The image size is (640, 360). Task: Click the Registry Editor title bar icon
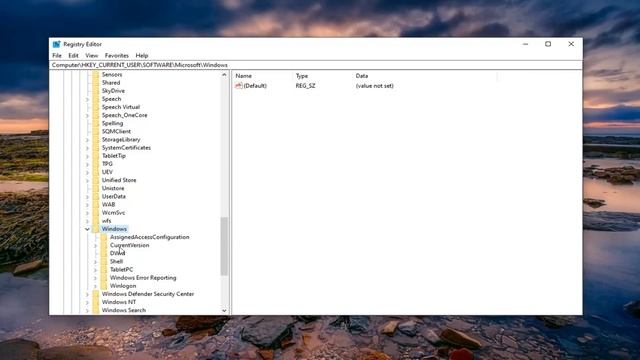pyautogui.click(x=56, y=44)
